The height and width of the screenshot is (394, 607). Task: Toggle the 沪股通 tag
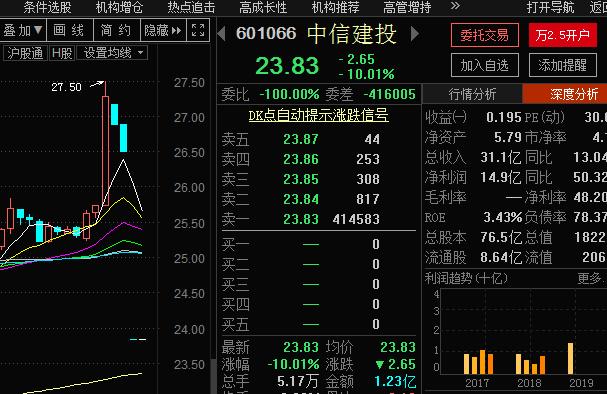coord(25,53)
